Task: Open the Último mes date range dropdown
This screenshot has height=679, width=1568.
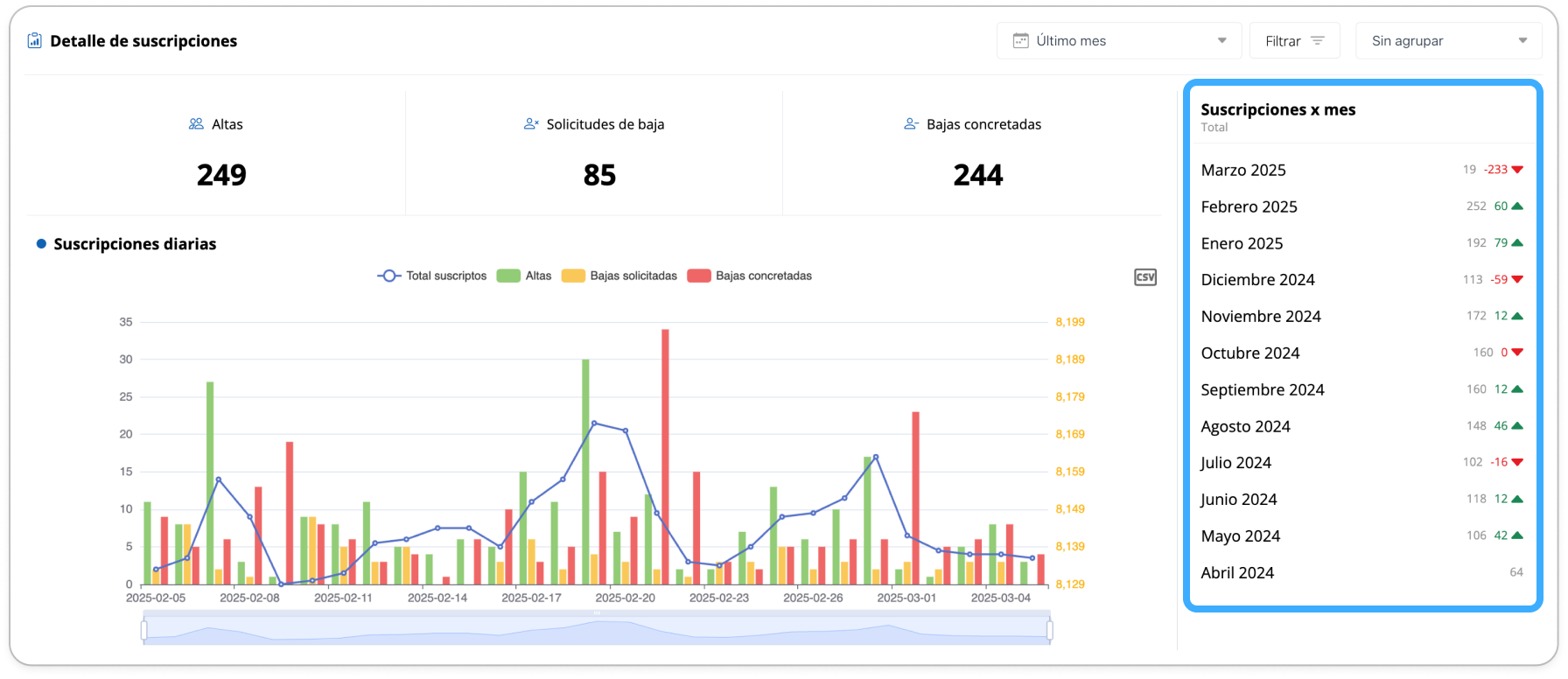Action: click(1119, 41)
